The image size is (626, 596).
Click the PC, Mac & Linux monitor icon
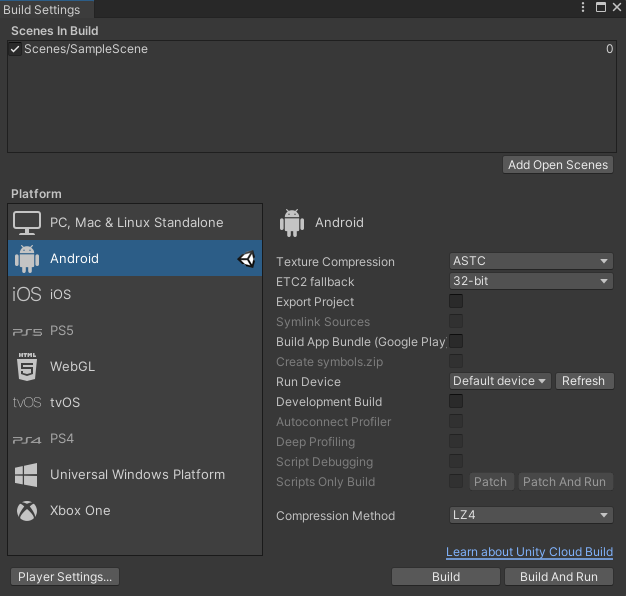pos(27,223)
